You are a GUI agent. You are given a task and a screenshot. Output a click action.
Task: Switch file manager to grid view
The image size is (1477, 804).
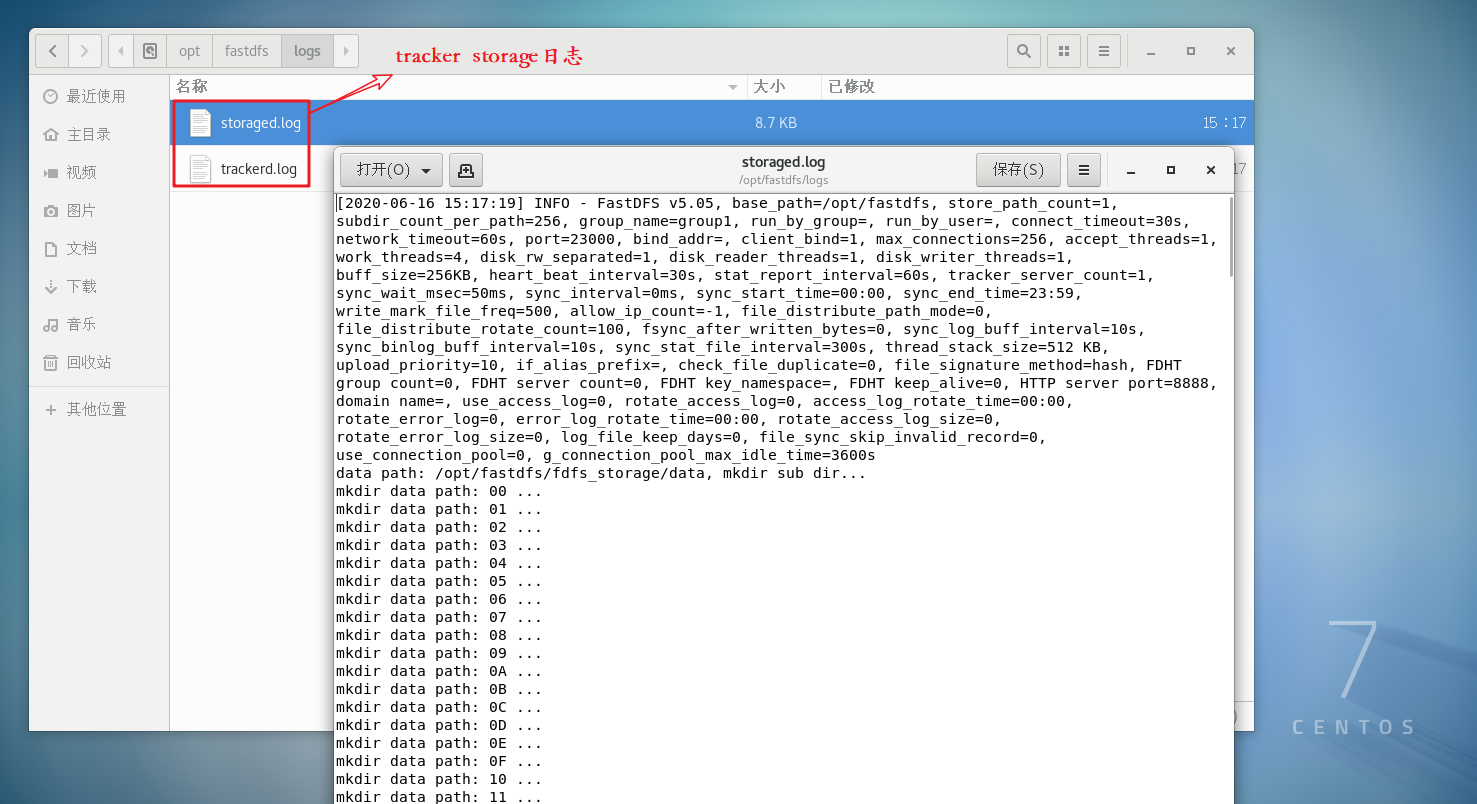pos(1064,51)
